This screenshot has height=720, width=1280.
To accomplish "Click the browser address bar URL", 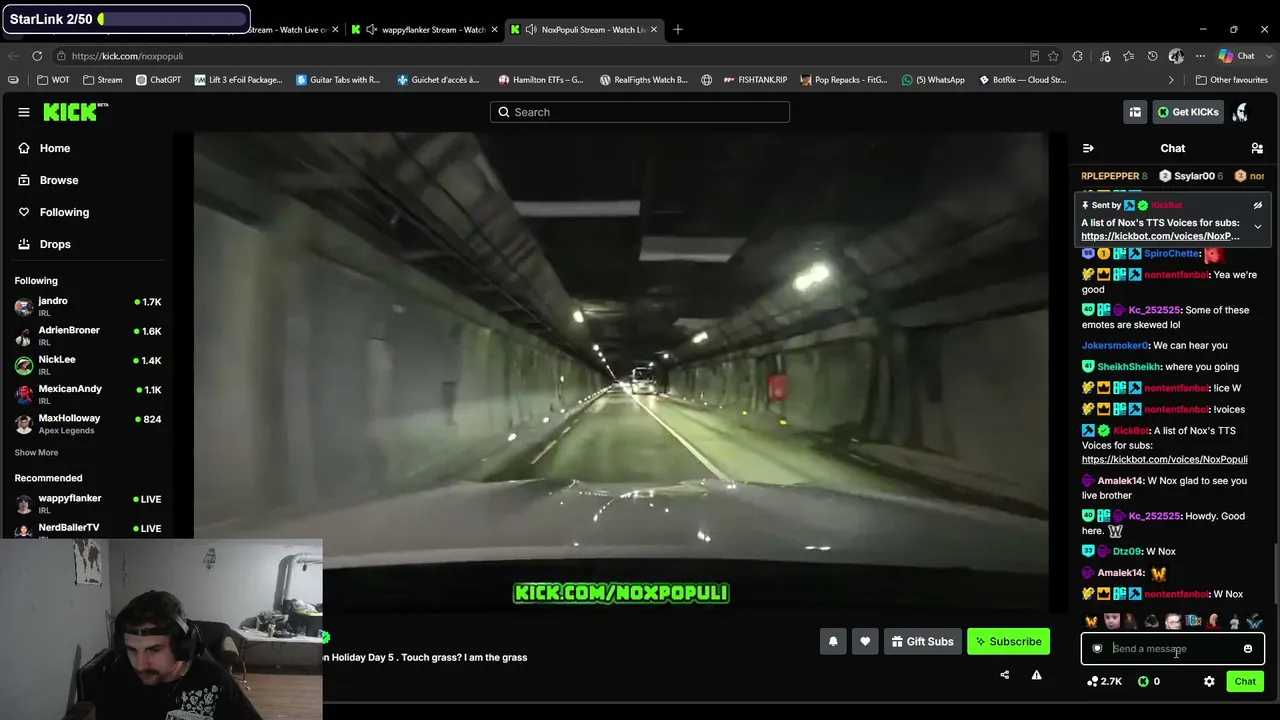I will click(x=127, y=56).
